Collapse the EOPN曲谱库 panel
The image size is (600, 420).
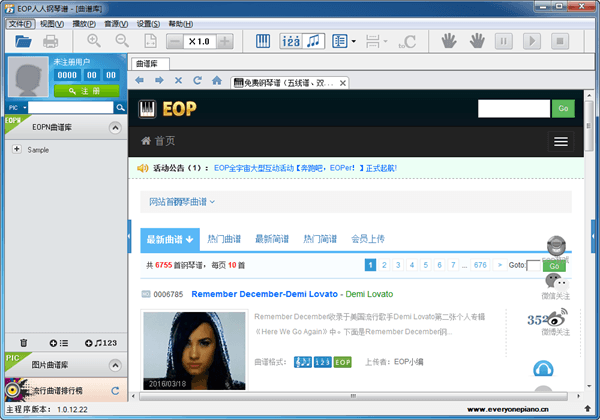(x=114, y=128)
